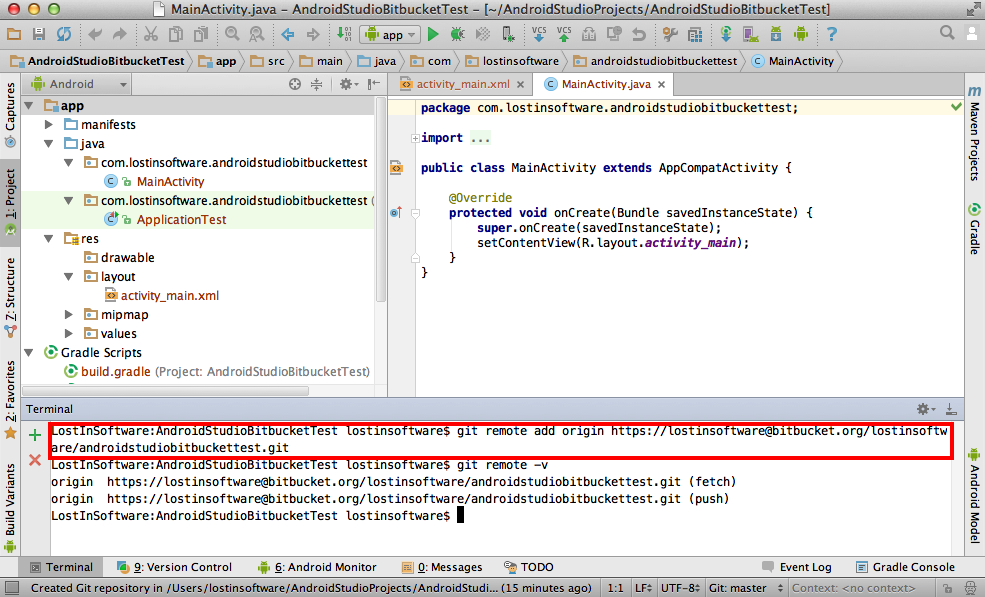The width and height of the screenshot is (985, 597).
Task: Expand the manifests folder in project tree
Action: pos(49,125)
